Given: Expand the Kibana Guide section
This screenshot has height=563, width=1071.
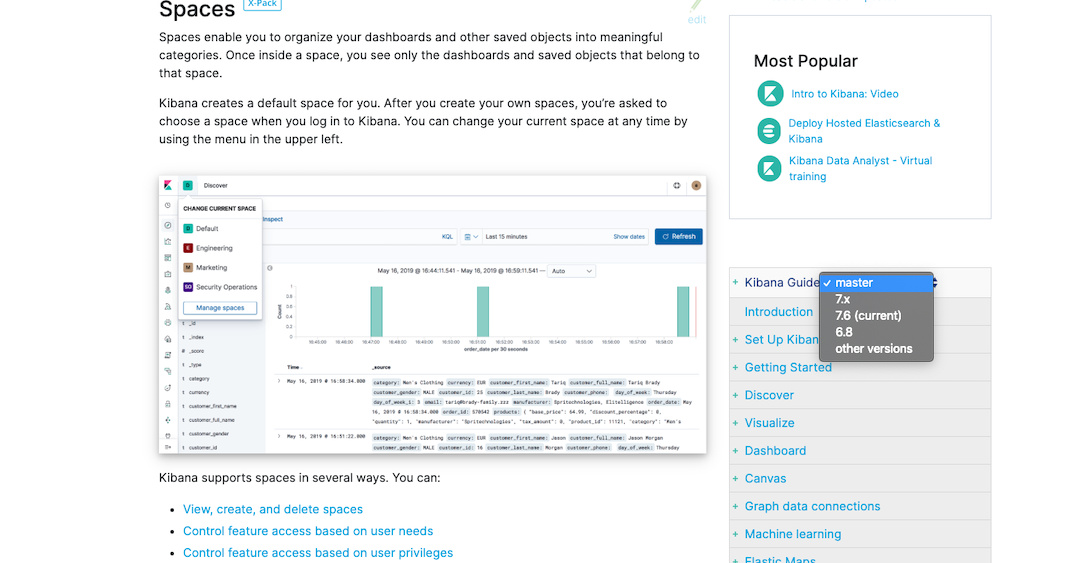Looking at the screenshot, I should tap(736, 282).
